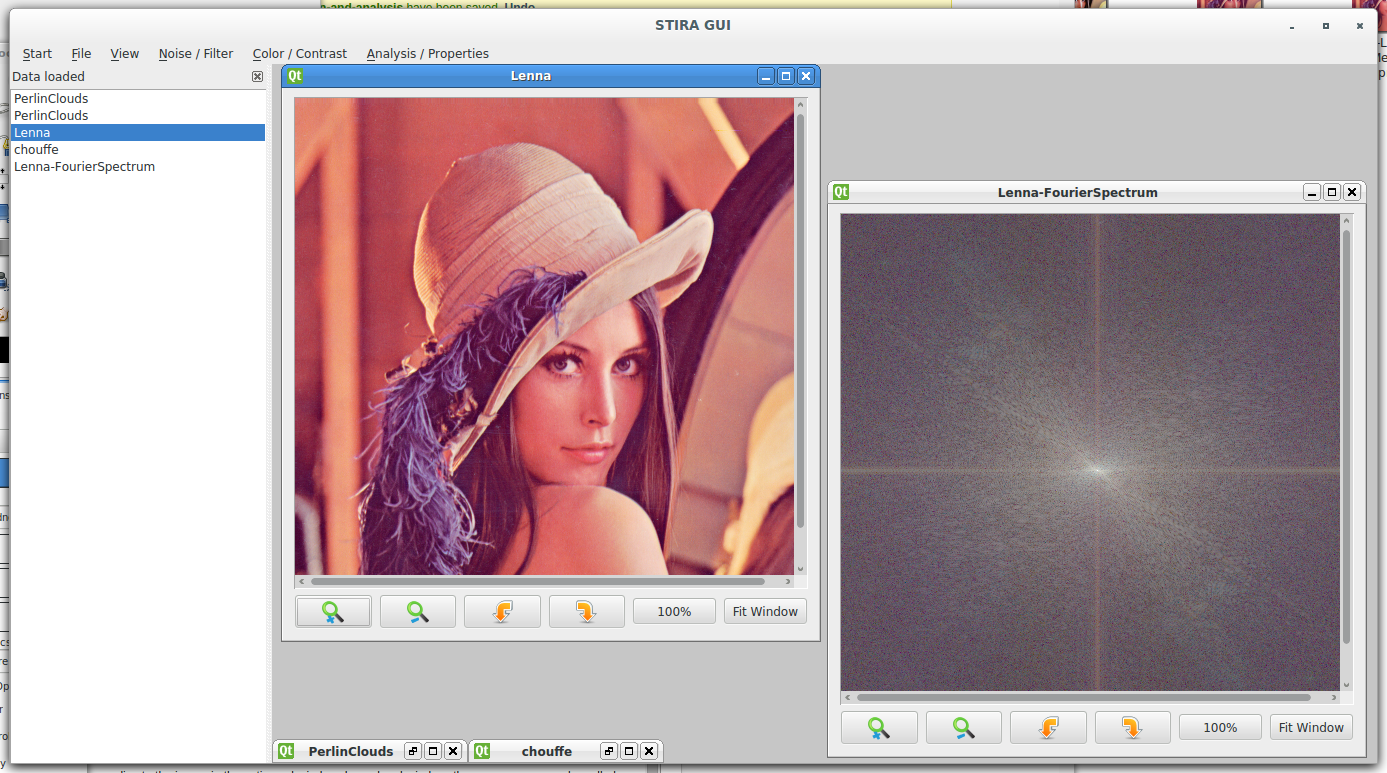Click the Lenna window title bar
1387x773 pixels.
coord(530,76)
